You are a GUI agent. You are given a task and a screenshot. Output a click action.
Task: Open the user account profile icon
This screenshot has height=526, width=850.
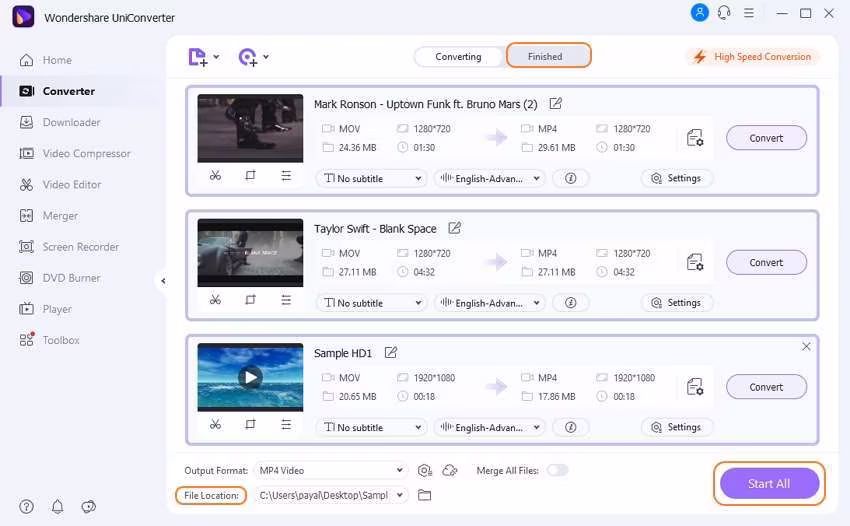(699, 12)
